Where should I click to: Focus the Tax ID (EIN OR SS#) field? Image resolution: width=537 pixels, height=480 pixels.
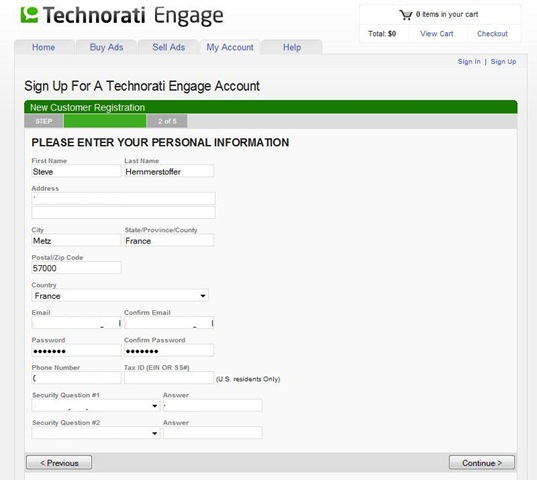click(x=169, y=378)
